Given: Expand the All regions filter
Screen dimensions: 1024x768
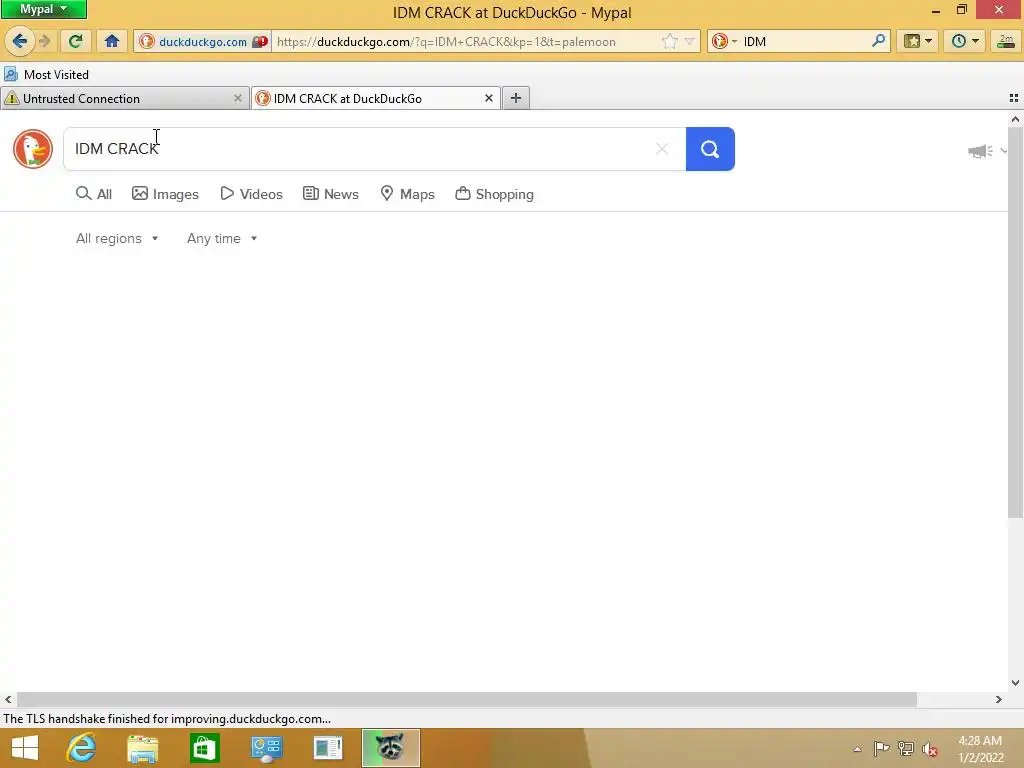Looking at the screenshot, I should click(117, 238).
